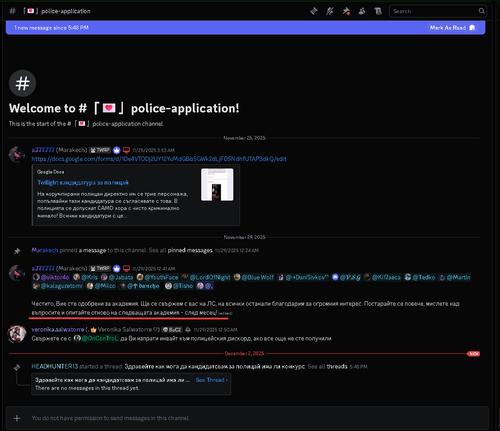Click the hash icon beside the channel name
This screenshot has width=500, height=431.
click(12, 11)
